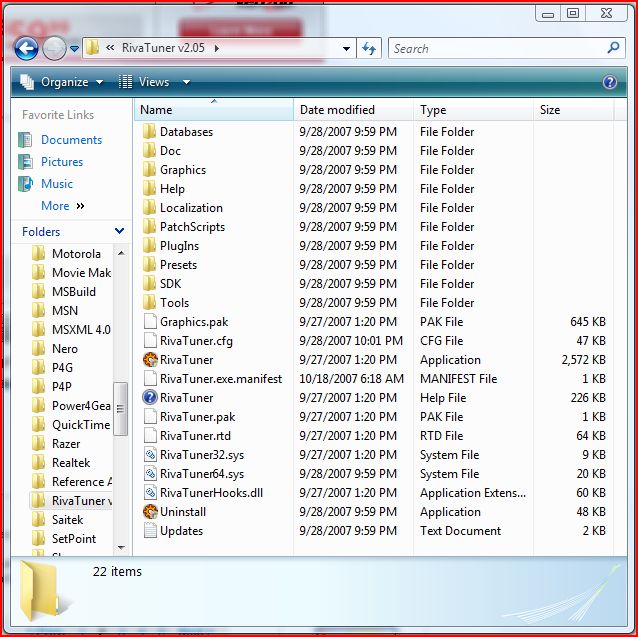
Task: Open the Organize dropdown arrow
Action: tap(99, 82)
